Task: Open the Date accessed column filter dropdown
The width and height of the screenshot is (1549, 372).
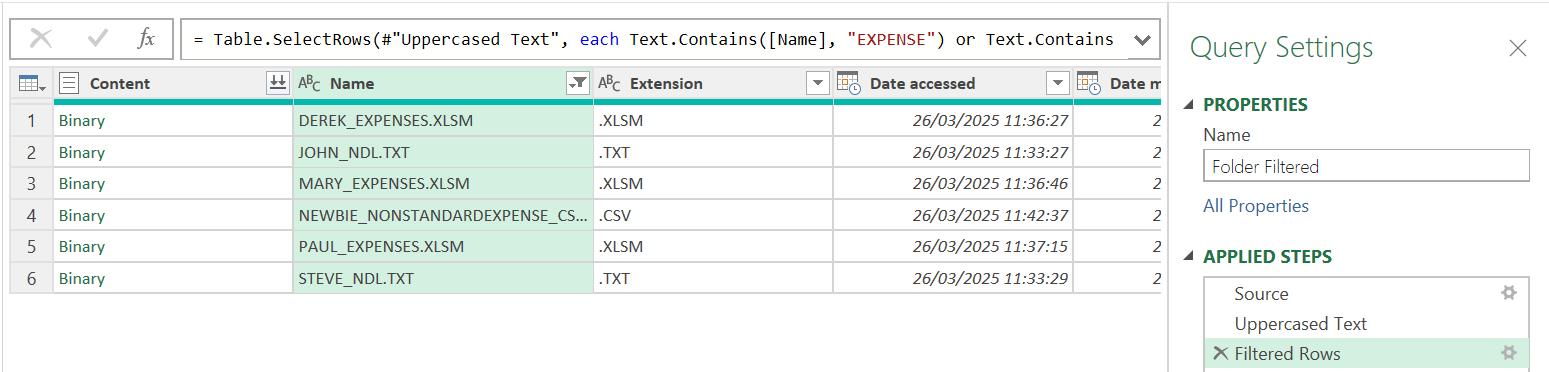Action: [1057, 84]
